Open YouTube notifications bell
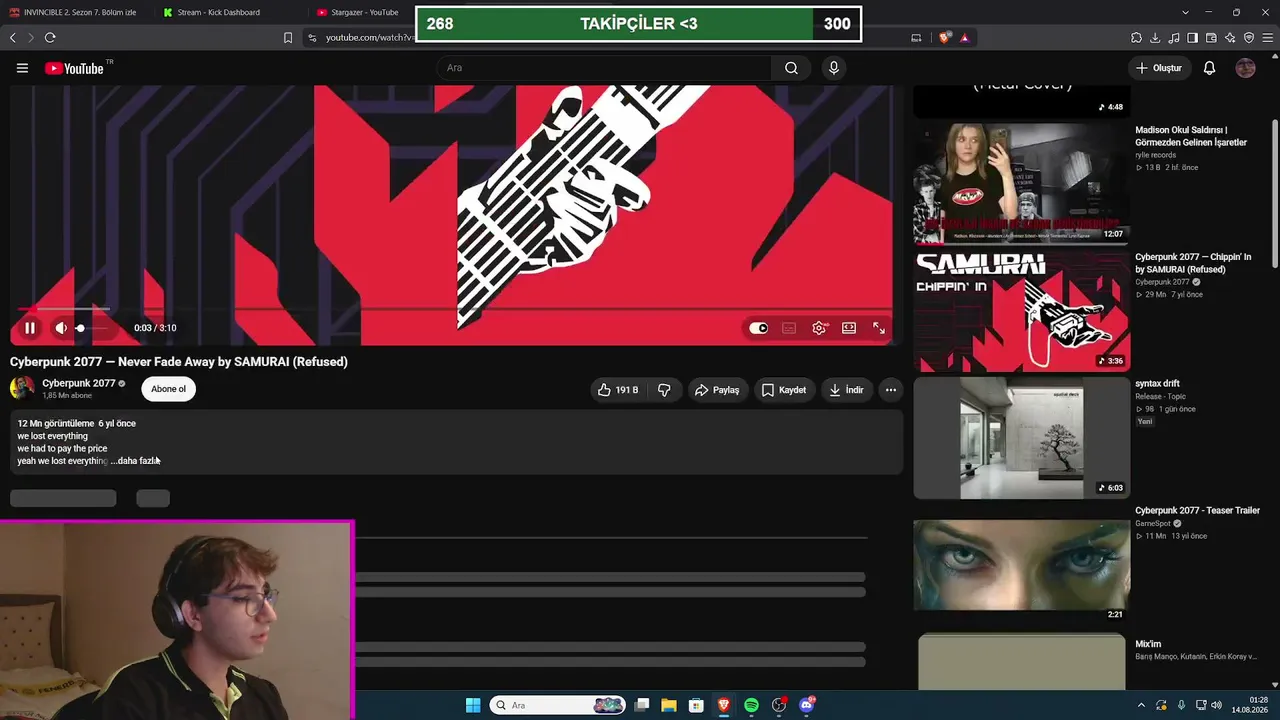The width and height of the screenshot is (1280, 720). pyautogui.click(x=1209, y=68)
